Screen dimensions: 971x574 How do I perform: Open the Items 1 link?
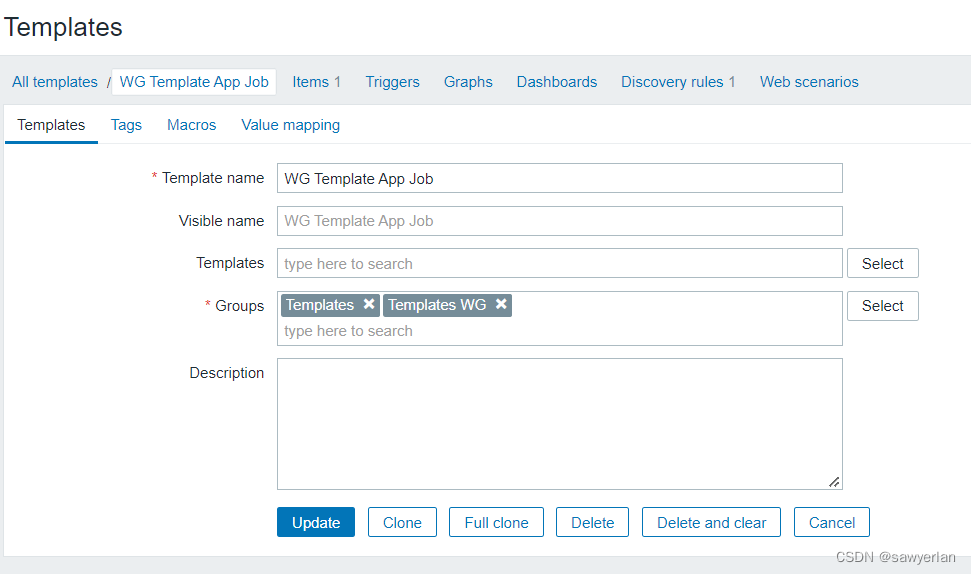point(316,82)
